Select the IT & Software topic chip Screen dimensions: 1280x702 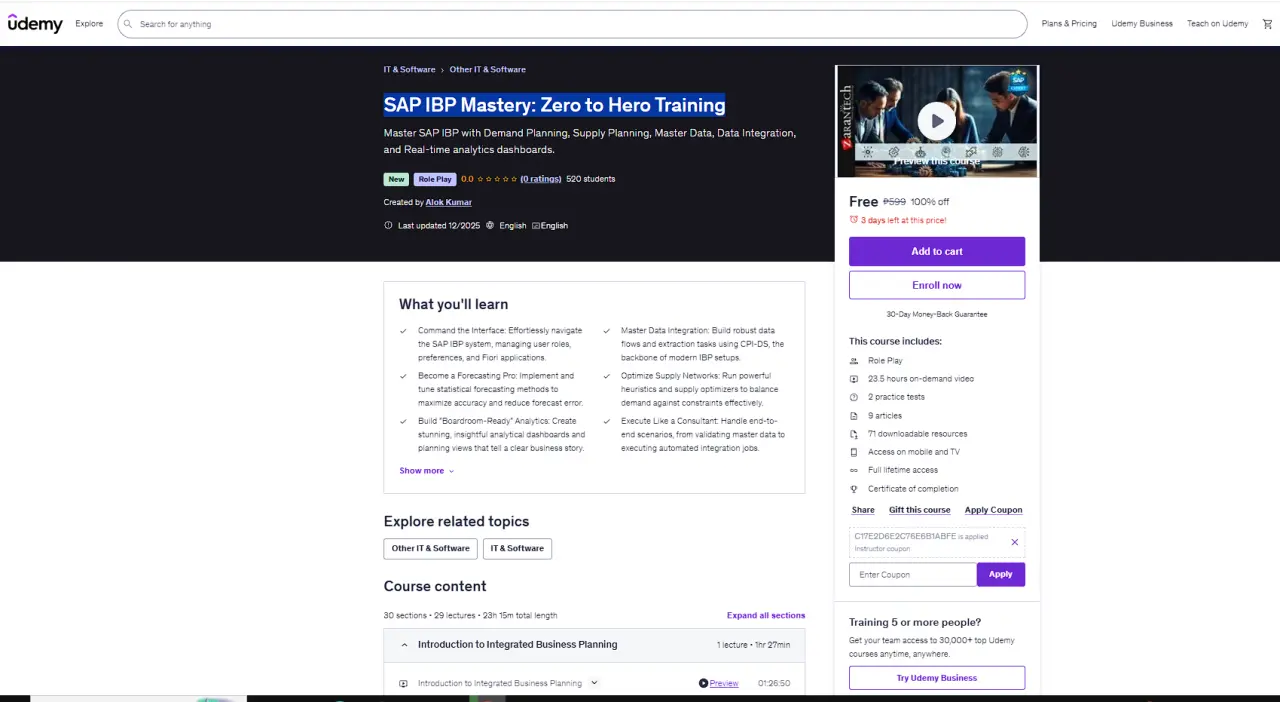coord(518,549)
